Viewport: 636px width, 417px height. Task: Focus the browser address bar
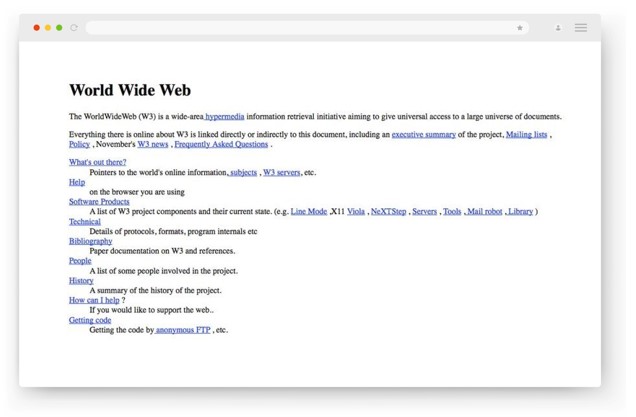[x=307, y=28]
